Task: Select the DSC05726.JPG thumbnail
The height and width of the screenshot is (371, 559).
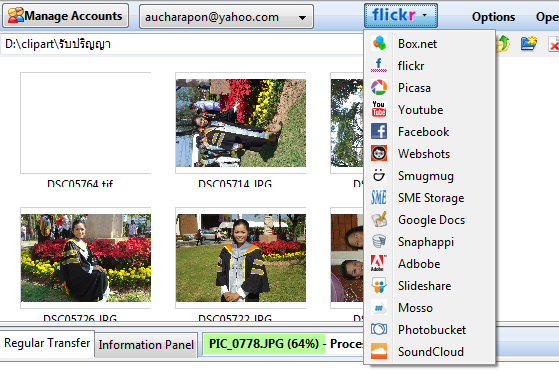Action: [x=86, y=258]
